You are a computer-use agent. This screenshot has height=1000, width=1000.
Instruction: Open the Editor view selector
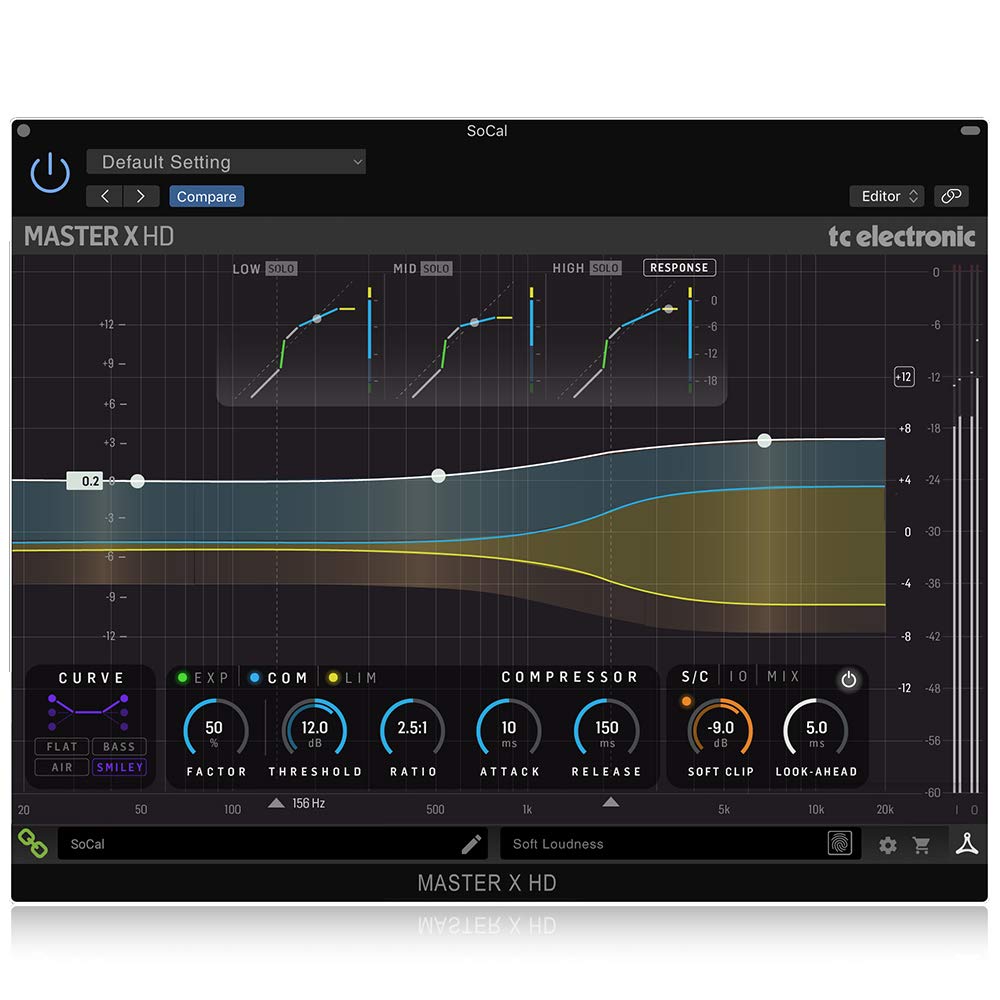(x=888, y=196)
